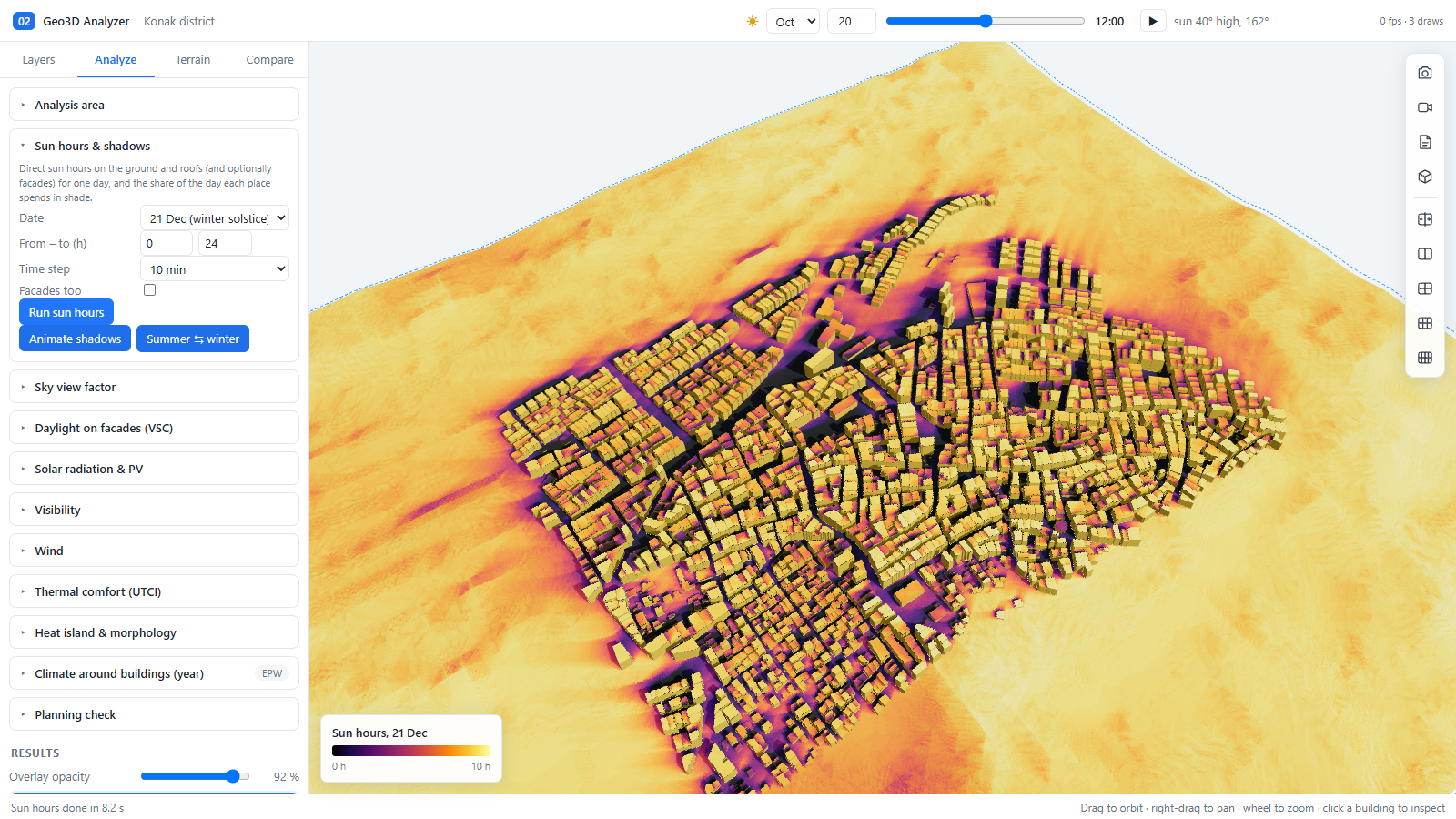1456x819 pixels.
Task: Toggle the Facades too checkbox
Action: tap(150, 290)
